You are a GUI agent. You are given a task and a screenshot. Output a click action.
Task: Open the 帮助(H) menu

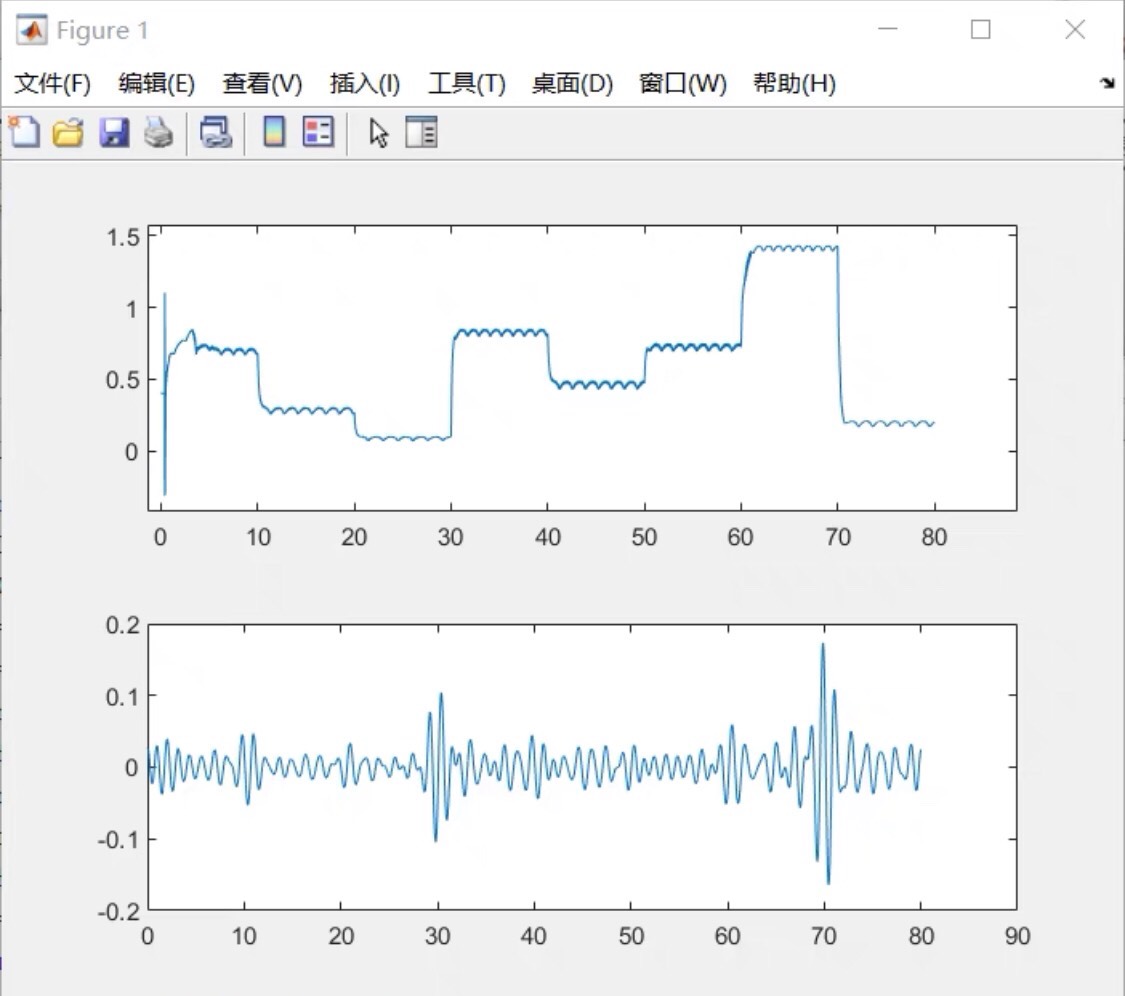coord(794,83)
